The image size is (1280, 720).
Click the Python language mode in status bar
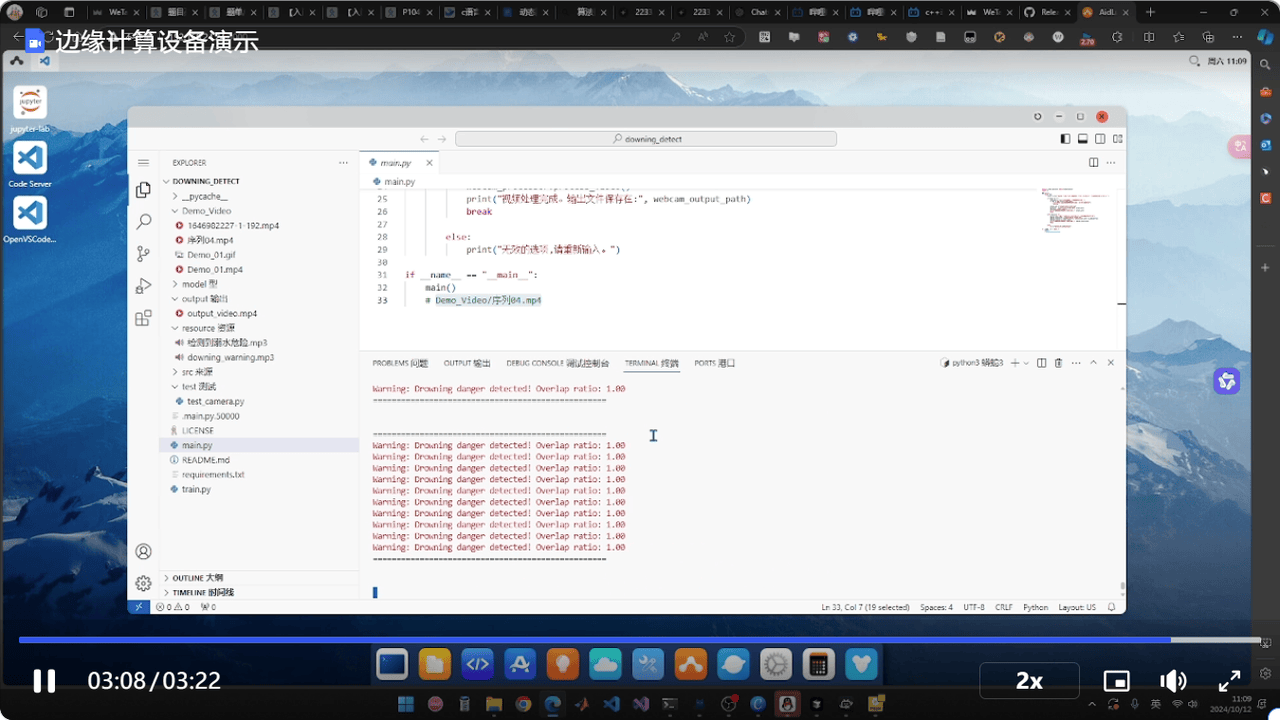(1035, 607)
